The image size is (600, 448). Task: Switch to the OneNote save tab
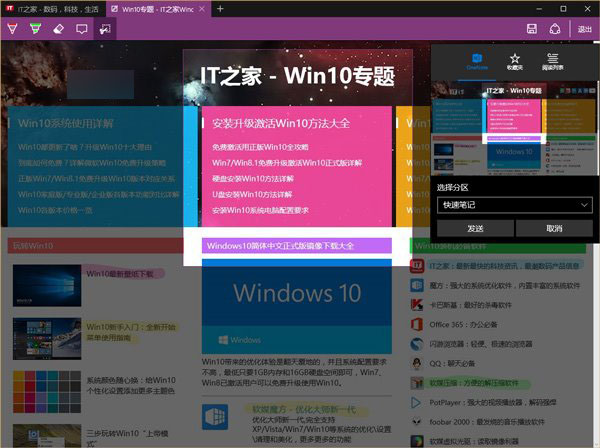pyautogui.click(x=477, y=61)
